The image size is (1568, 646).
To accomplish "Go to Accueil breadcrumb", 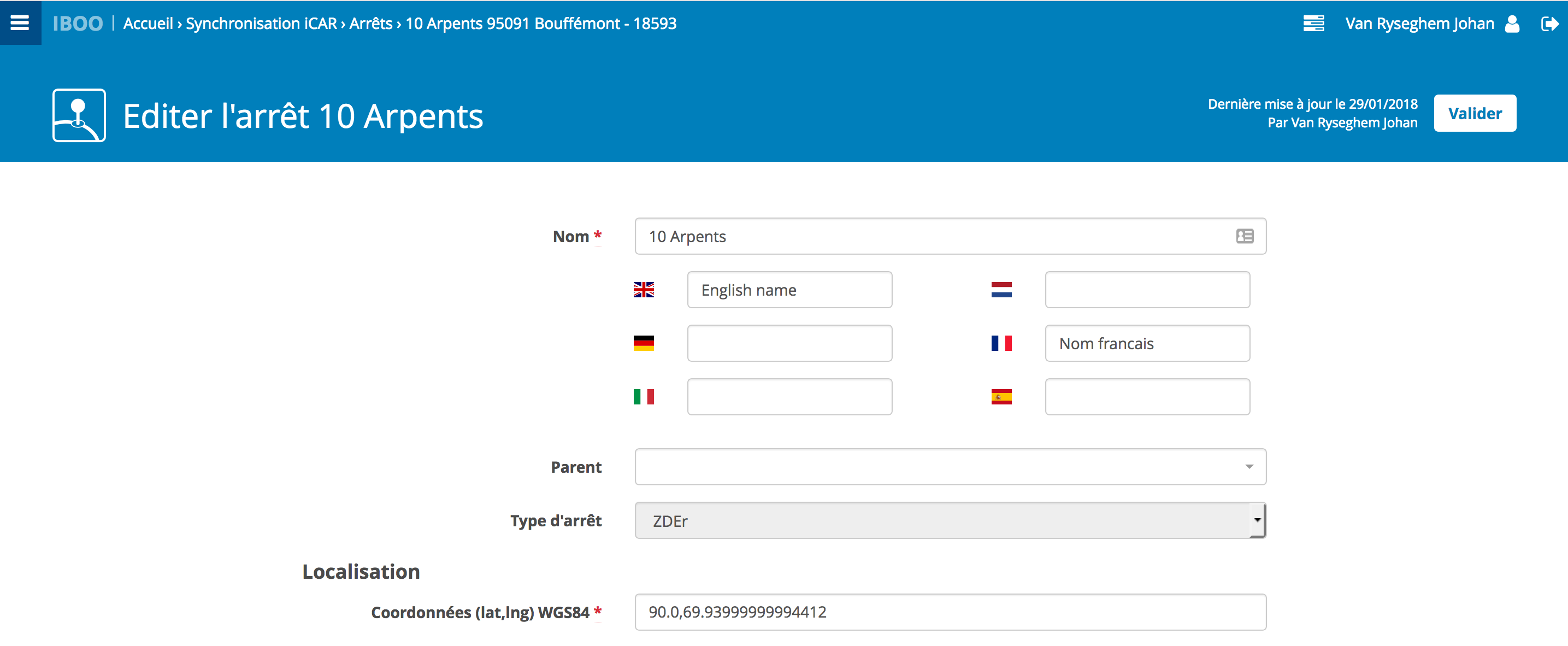I will point(148,23).
